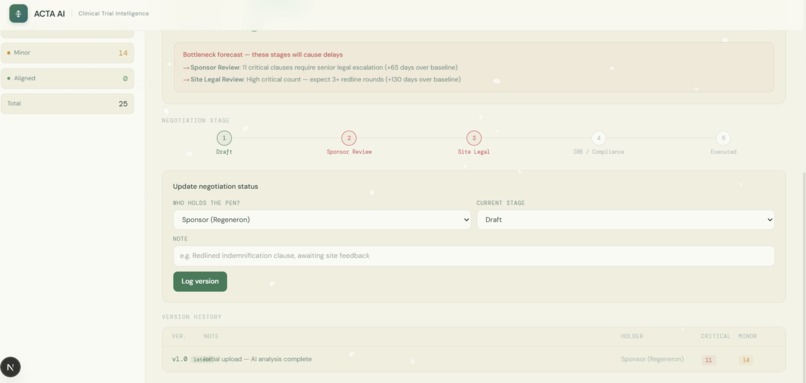
Task: Click the Sponsor (Regeneron) holder cell
Action: [652, 359]
